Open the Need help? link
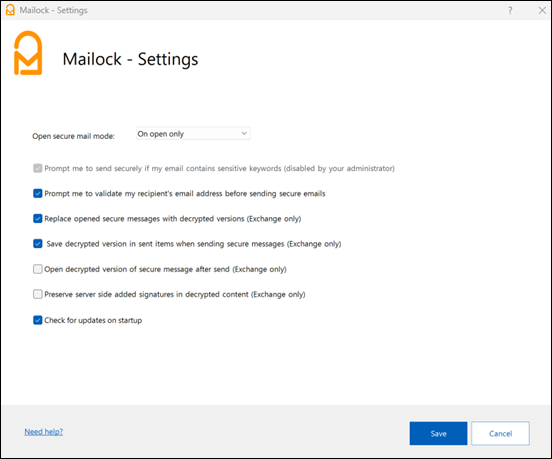 (44, 432)
